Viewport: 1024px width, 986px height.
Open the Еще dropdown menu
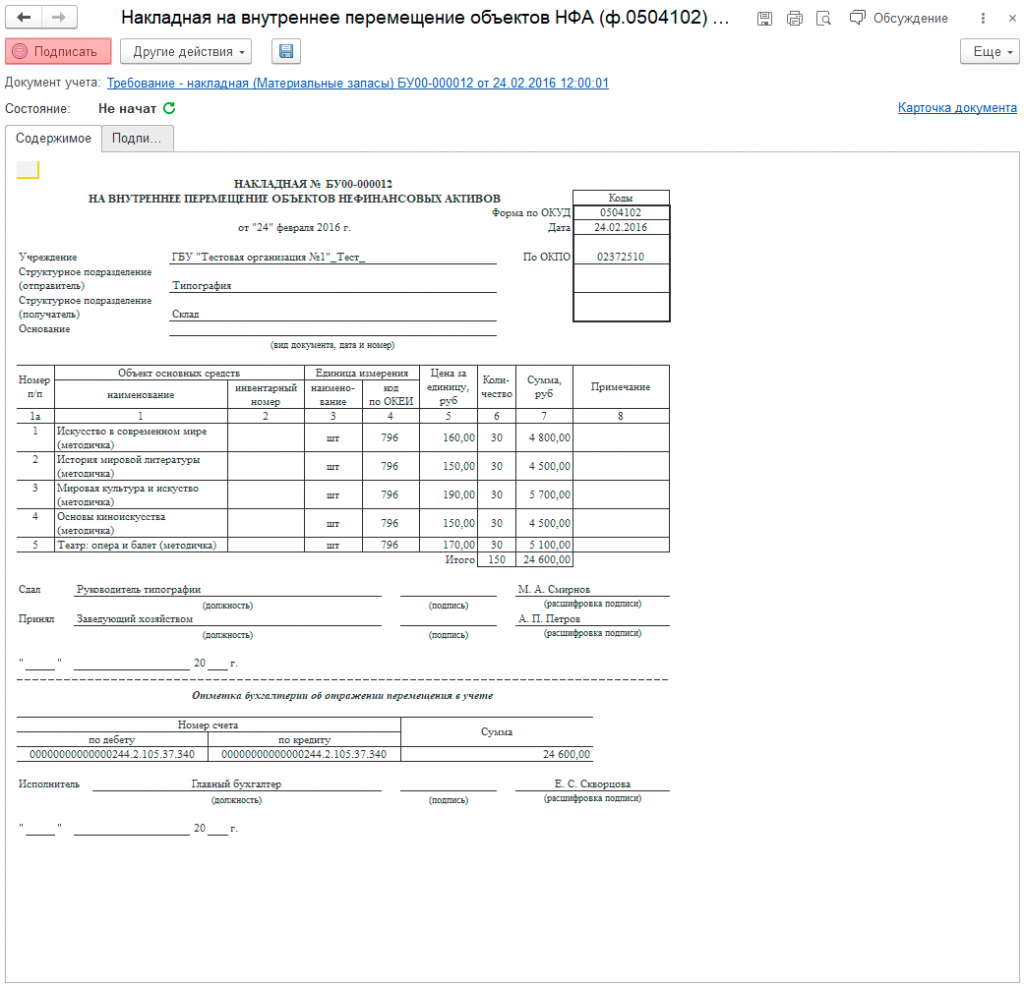pos(990,52)
